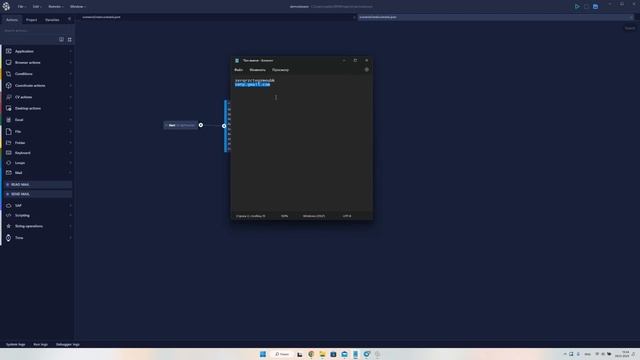Viewport: 640px width, 360px height.
Task: Click the Keyboard category icon
Action: [x=9, y=153]
